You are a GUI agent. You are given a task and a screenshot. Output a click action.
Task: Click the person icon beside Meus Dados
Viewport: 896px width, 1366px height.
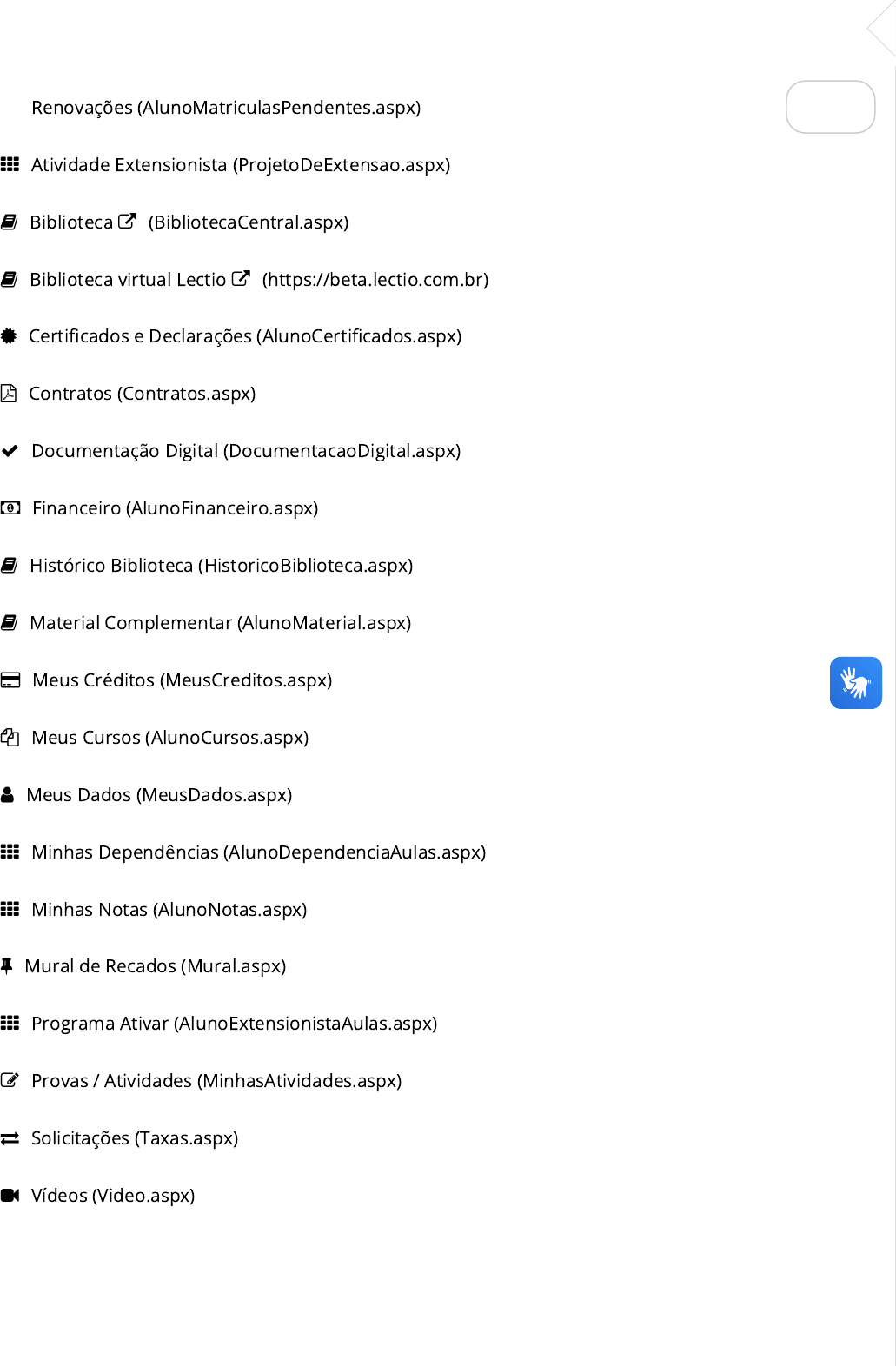tap(8, 794)
